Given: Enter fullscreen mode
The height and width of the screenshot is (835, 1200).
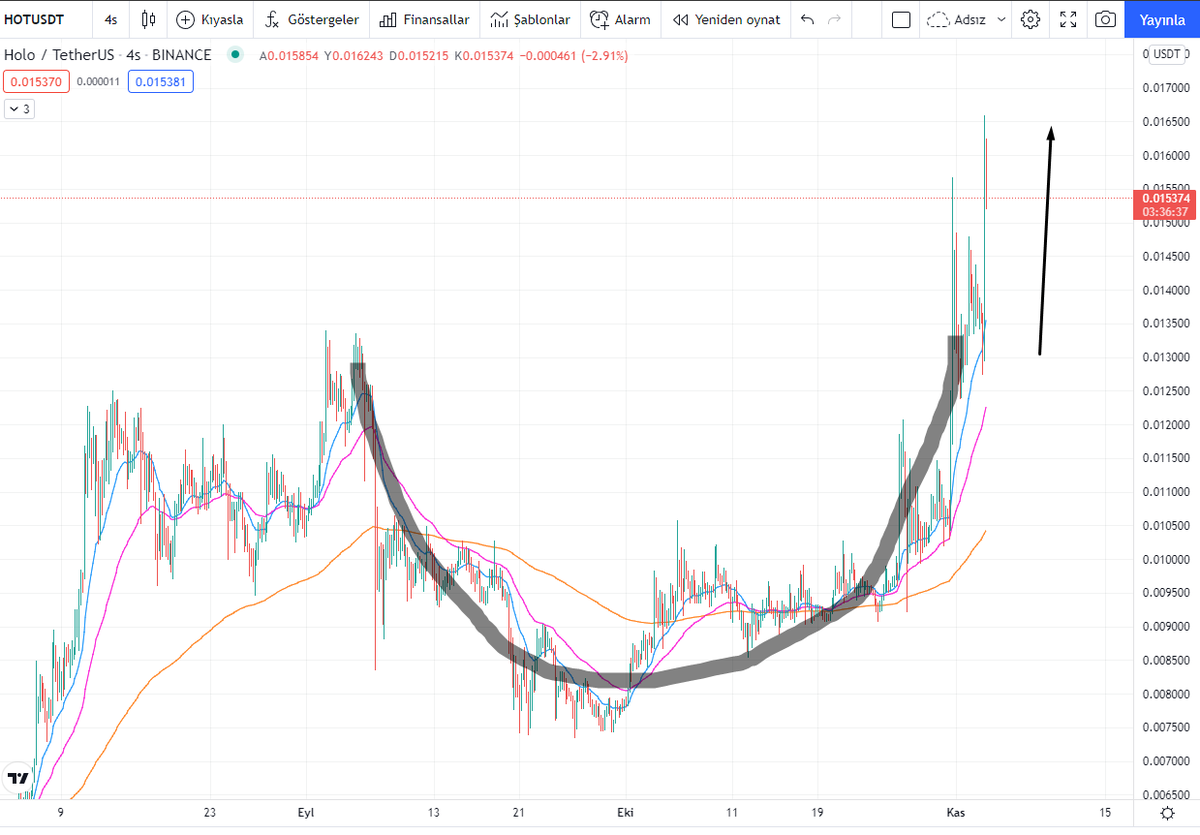Looking at the screenshot, I should point(1068,19).
